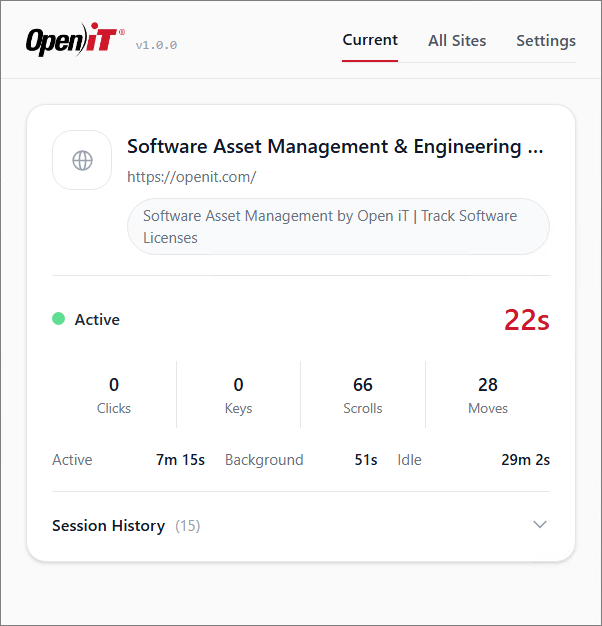This screenshot has width=602, height=626.
Task: Switch to the Current tab
Action: [x=370, y=40]
